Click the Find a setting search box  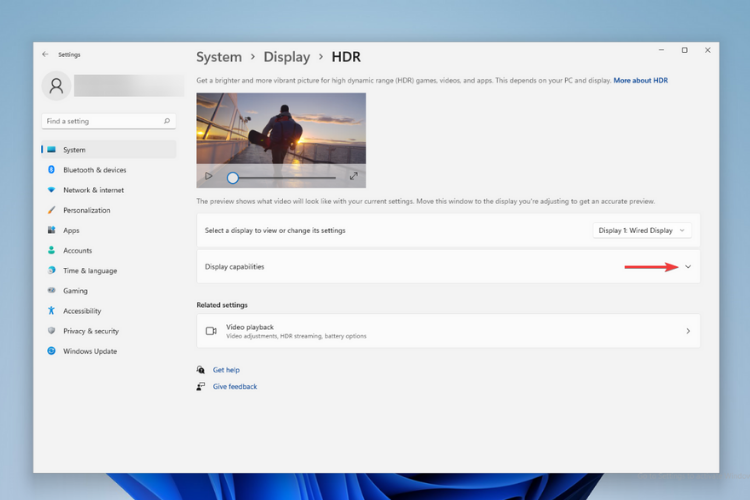102,121
